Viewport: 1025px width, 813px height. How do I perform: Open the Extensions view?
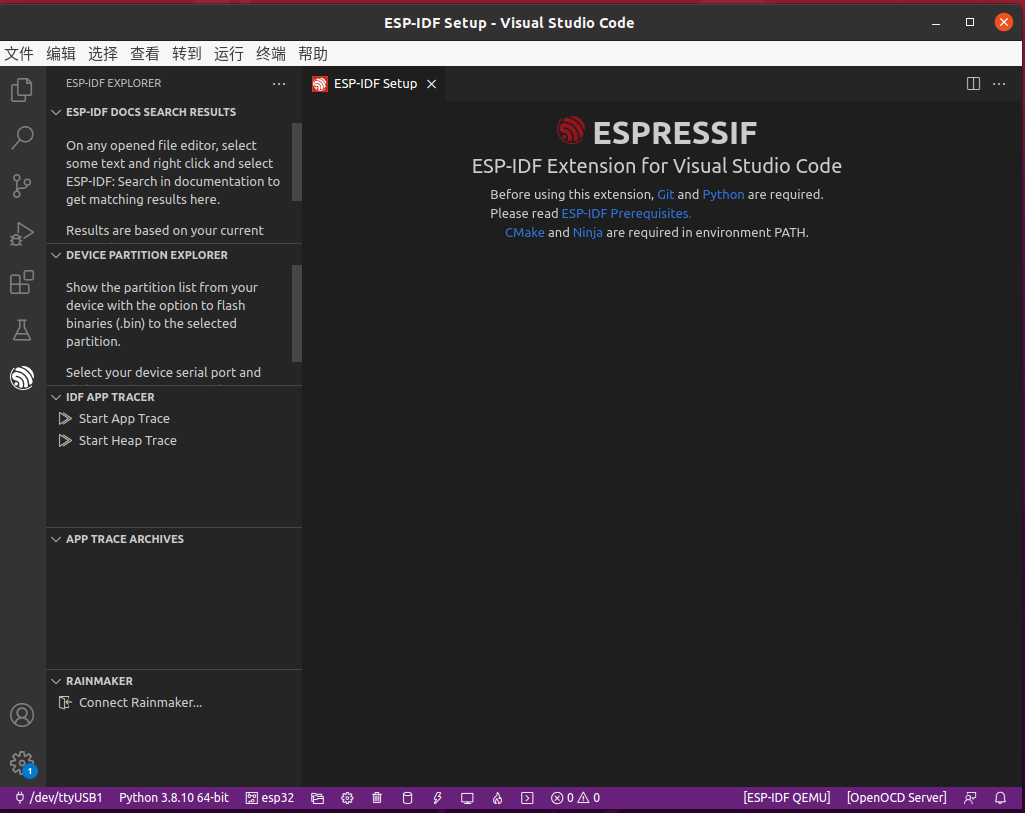point(22,282)
